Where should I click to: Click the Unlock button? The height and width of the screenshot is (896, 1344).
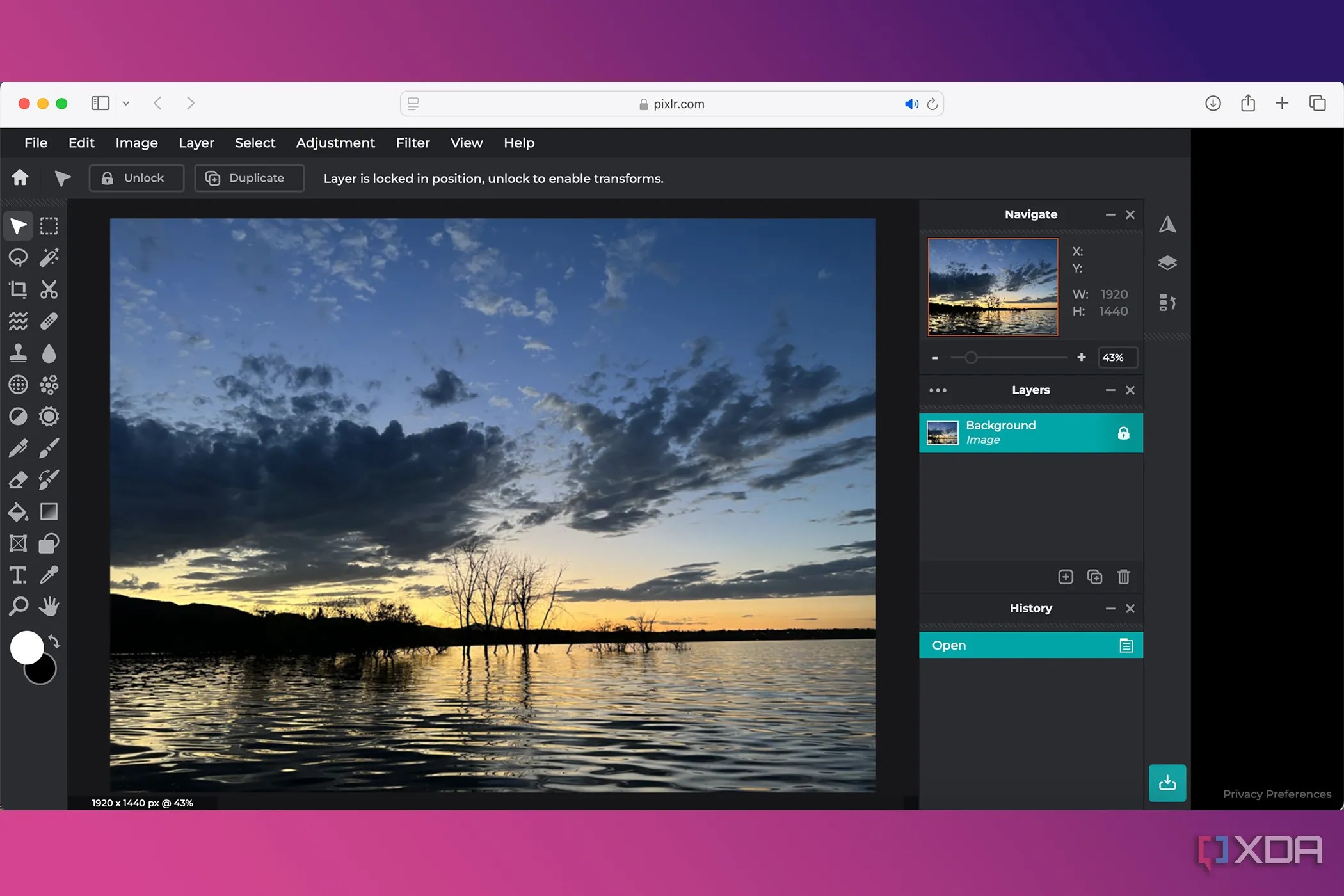click(136, 178)
